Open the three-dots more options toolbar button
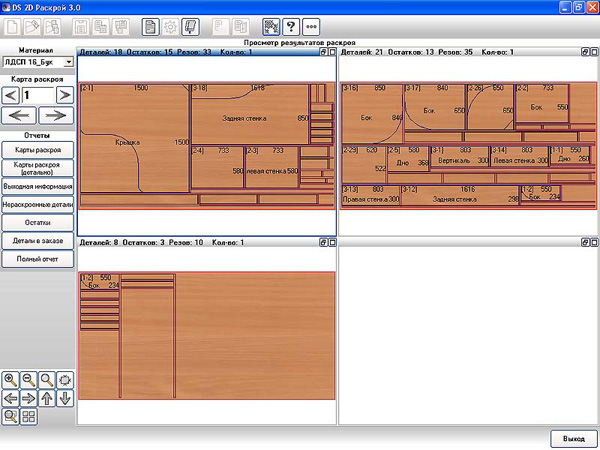This screenshot has width=600, height=450. [x=311, y=27]
